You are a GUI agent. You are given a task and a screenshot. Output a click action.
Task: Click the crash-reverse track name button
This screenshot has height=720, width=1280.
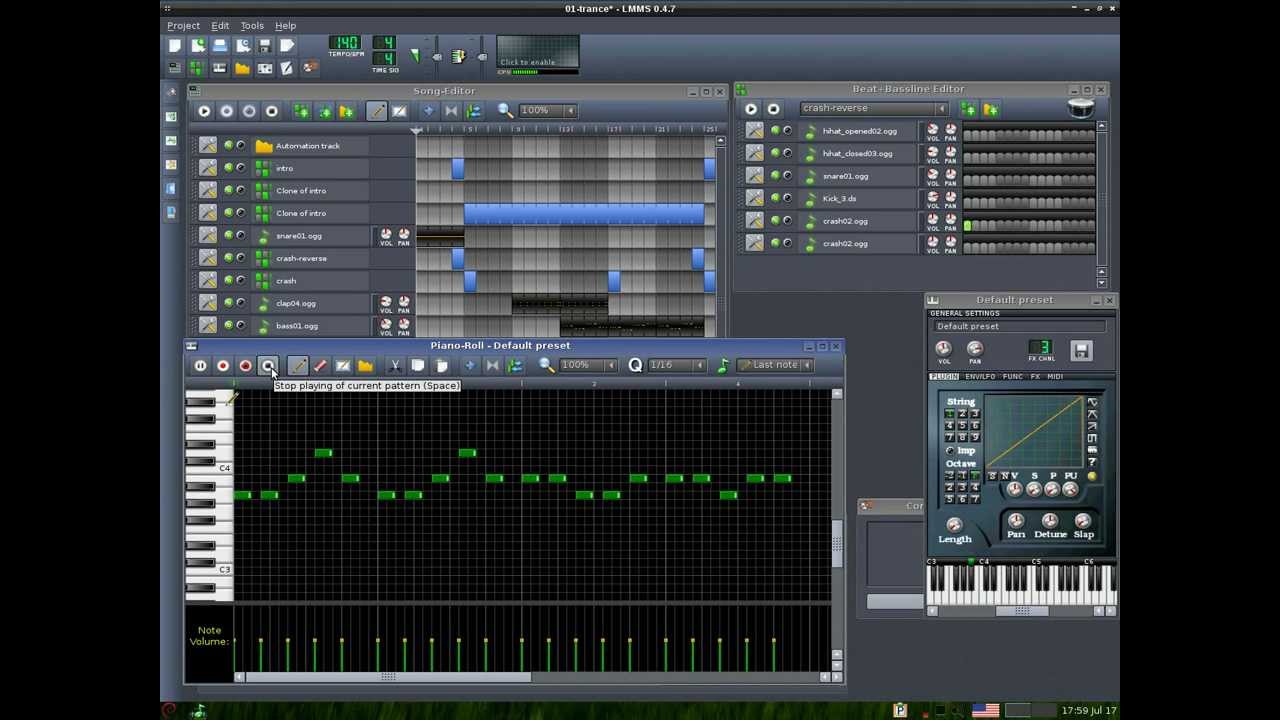[311, 258]
